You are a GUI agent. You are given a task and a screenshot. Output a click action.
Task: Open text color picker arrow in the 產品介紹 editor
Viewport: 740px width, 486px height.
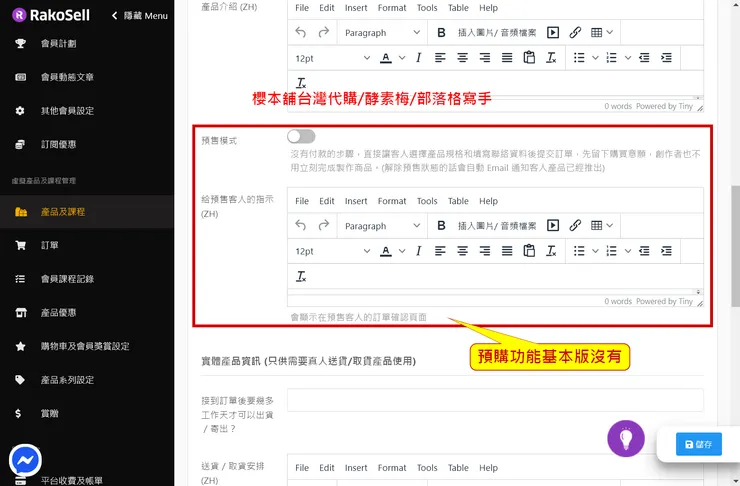[402, 58]
